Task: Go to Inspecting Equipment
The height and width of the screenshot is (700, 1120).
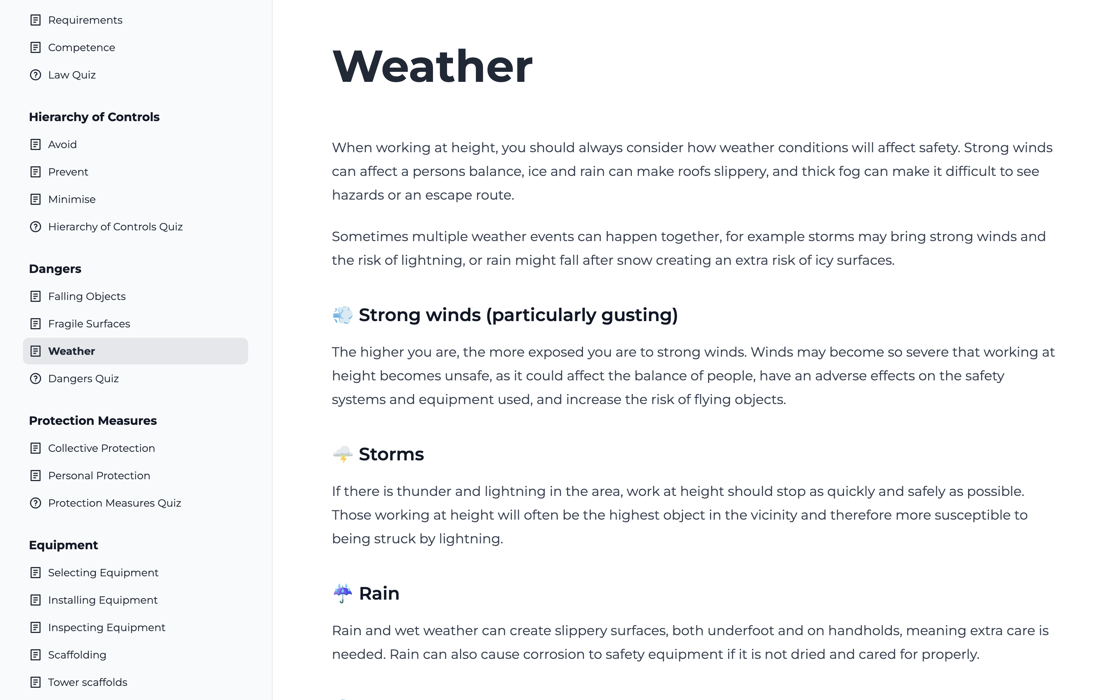Action: (106, 628)
